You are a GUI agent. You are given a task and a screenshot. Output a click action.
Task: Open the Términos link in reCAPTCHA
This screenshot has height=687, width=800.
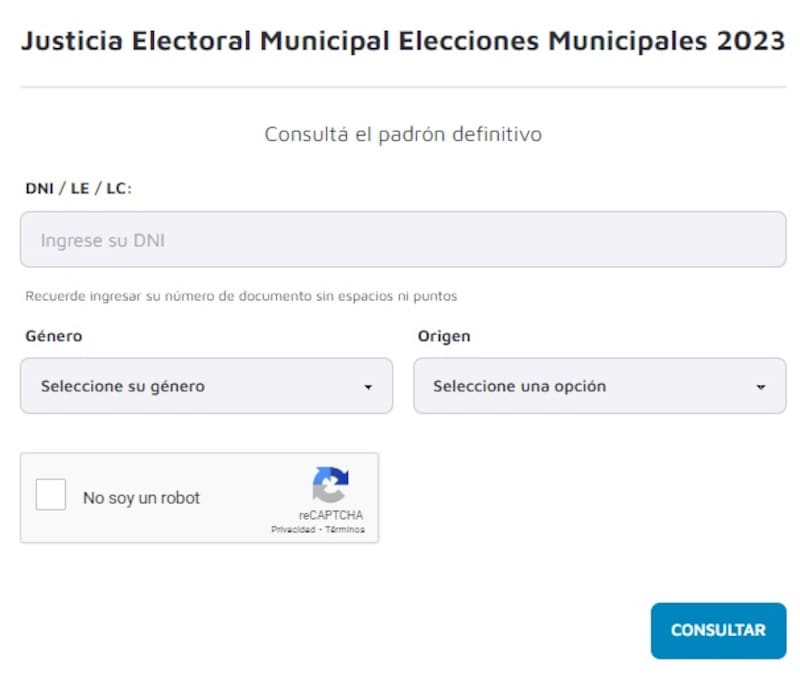point(345,530)
